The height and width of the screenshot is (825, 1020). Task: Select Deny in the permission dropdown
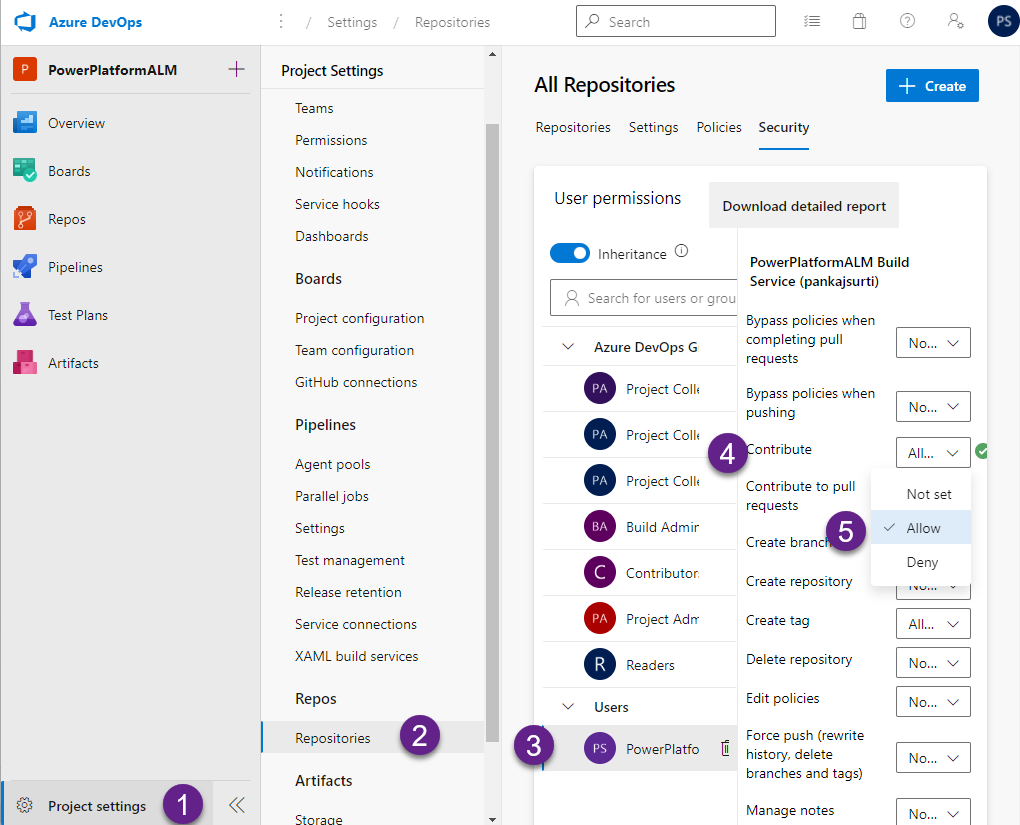[921, 562]
